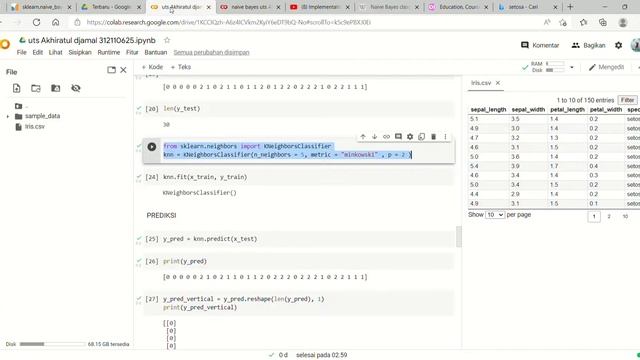
Task: Click the Disk usage bar at bottom
Action: click(x=52, y=344)
